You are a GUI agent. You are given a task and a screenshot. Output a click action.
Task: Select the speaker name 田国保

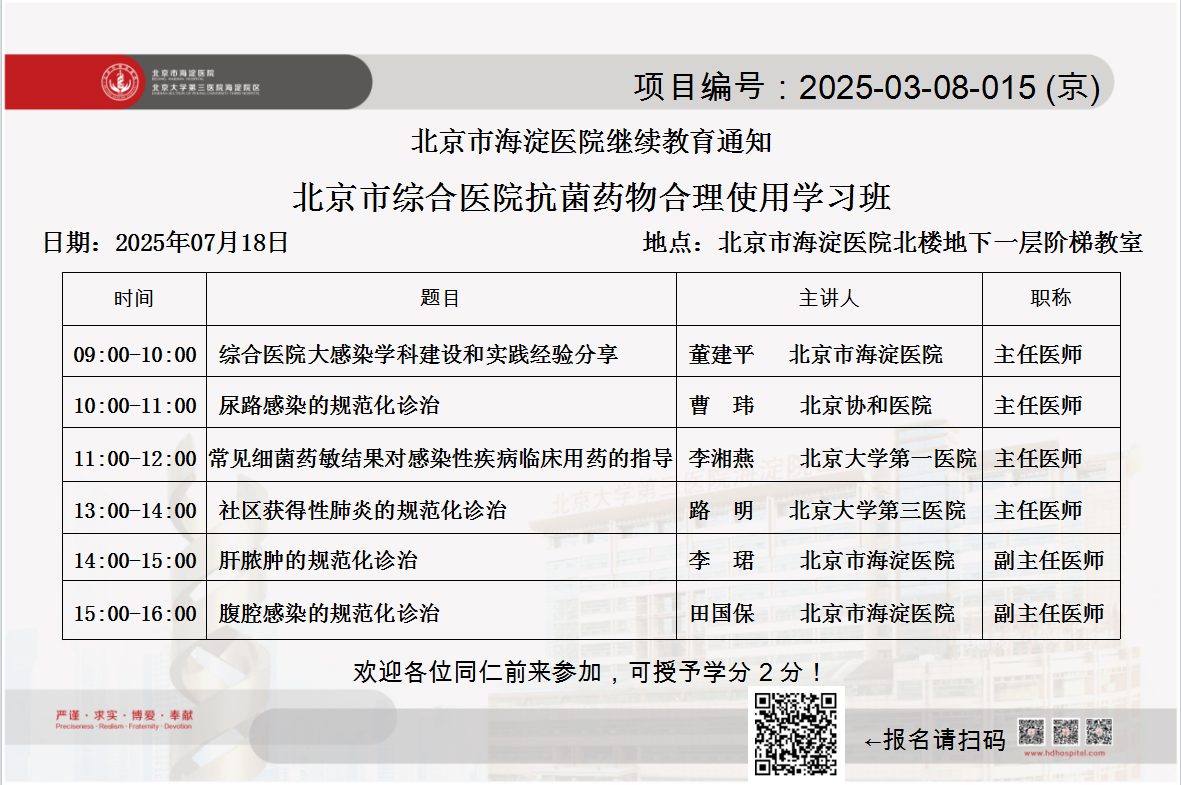pyautogui.click(x=721, y=614)
